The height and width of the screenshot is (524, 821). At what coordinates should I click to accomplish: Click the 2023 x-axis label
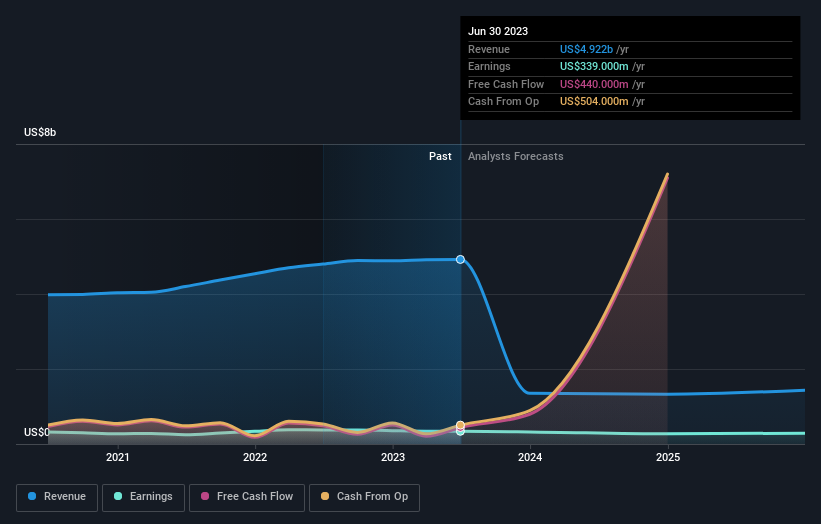point(393,457)
